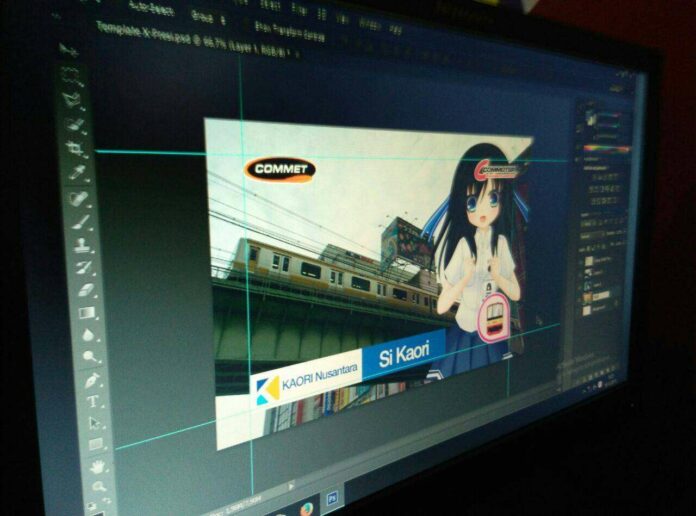Select the Brush tool
The image size is (696, 516).
tap(80, 222)
